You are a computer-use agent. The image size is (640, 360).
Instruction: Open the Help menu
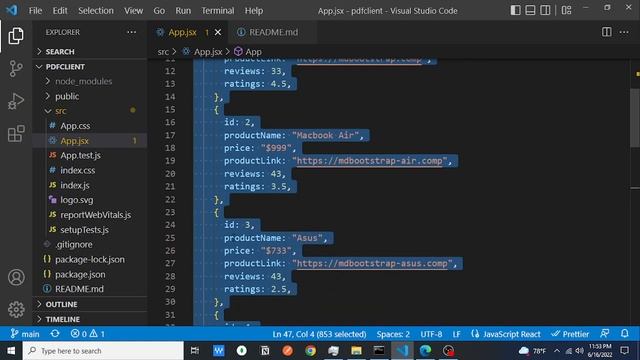pyautogui.click(x=253, y=11)
